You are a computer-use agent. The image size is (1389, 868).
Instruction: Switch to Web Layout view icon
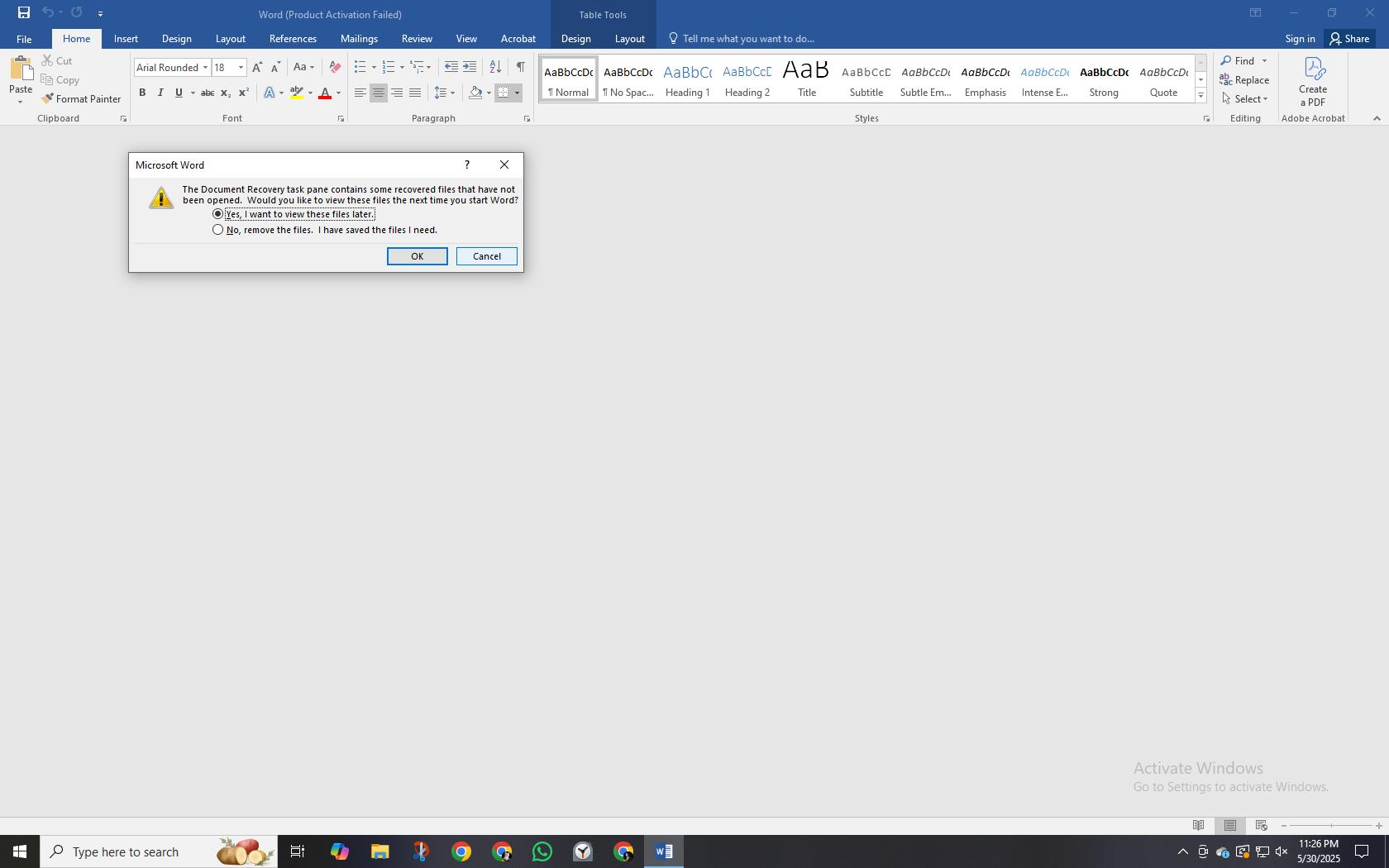tap(1262, 825)
